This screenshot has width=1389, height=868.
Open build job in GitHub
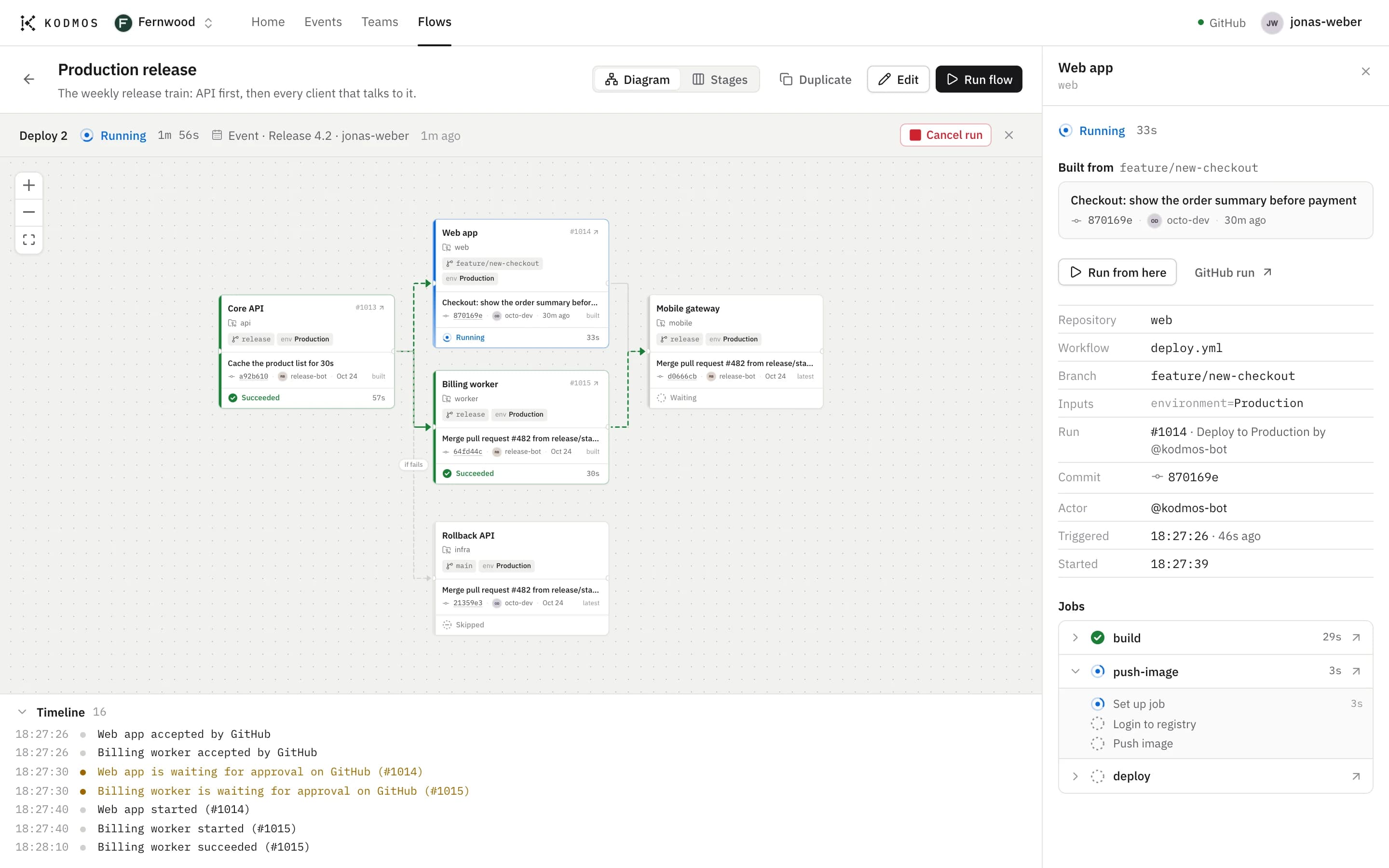point(1356,637)
